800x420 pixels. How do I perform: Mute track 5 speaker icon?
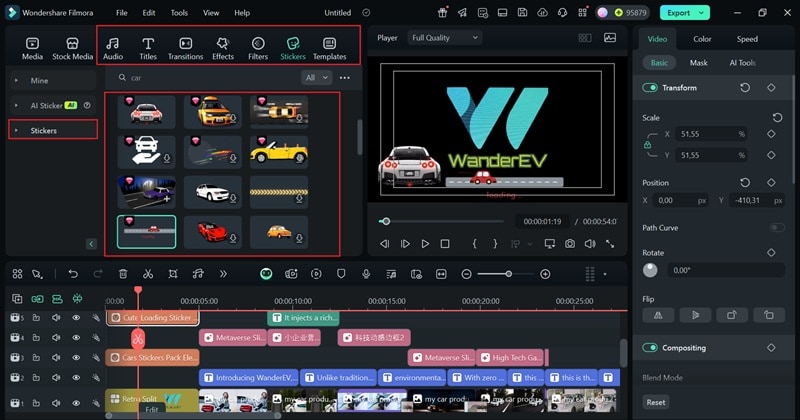56,317
